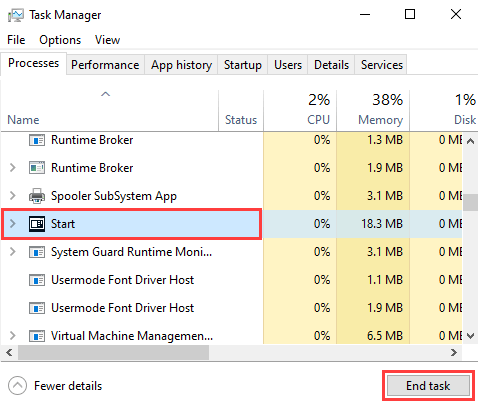Click the Spooler SubSystem App printer icon

pos(37,196)
